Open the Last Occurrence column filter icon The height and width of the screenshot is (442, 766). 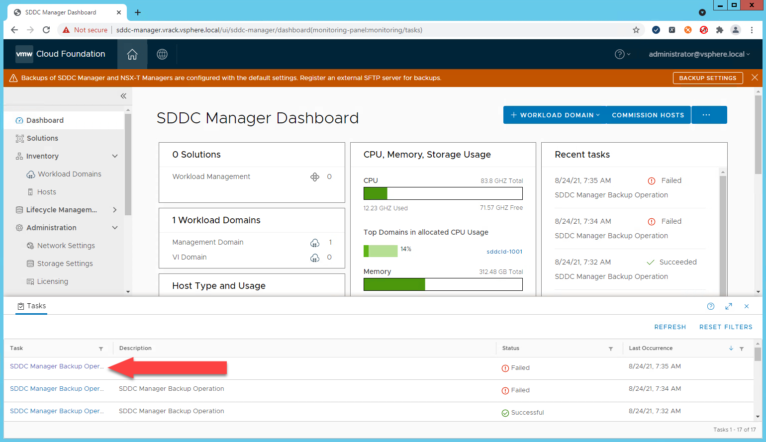tap(742, 349)
